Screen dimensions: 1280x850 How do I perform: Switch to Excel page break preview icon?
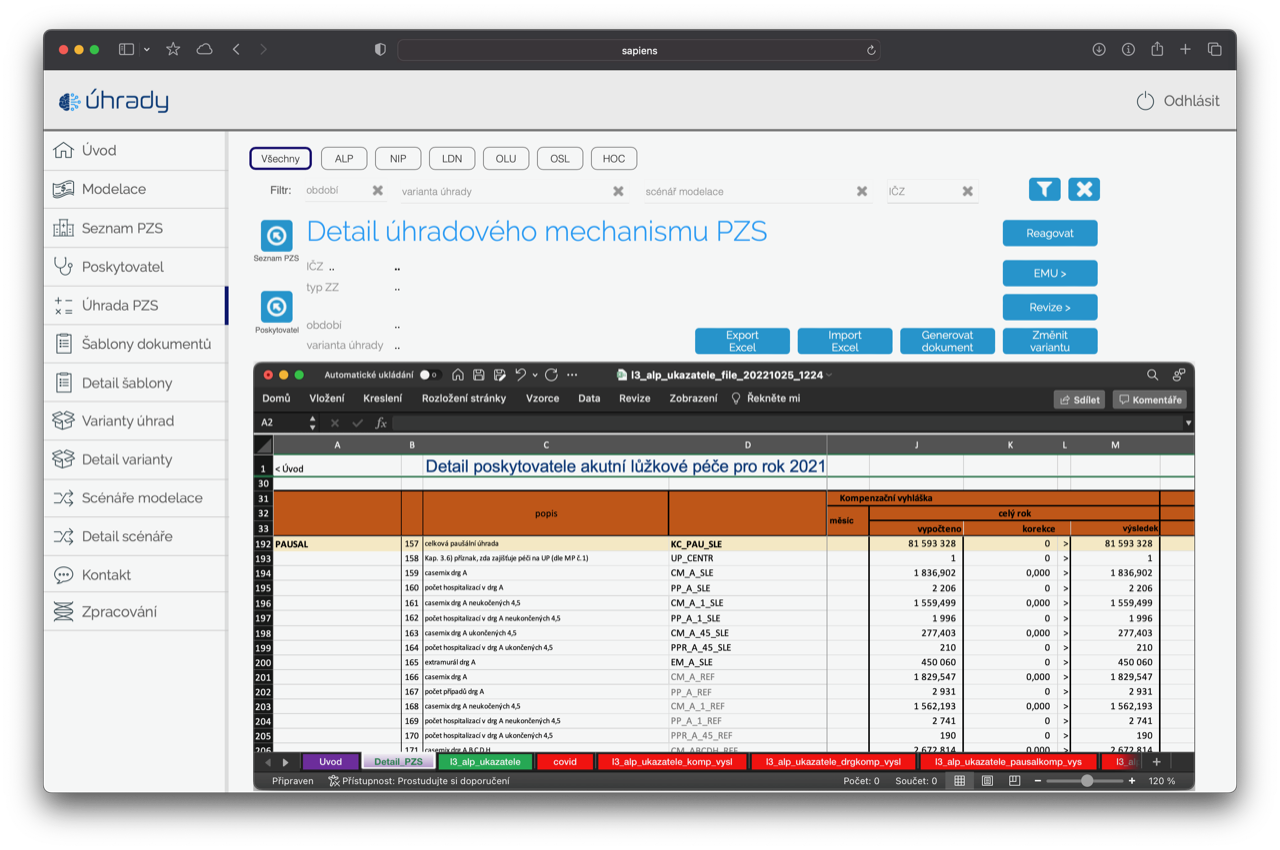coord(1014,781)
